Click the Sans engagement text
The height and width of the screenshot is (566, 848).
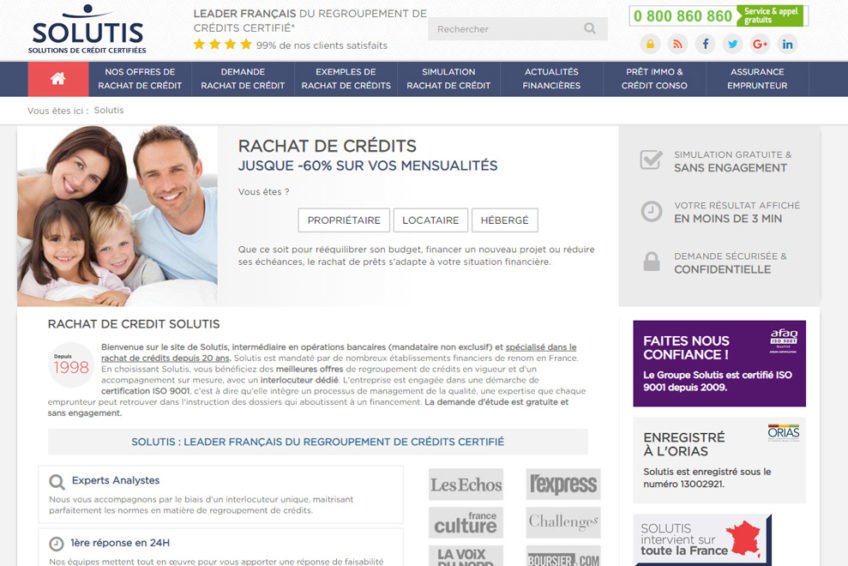[730, 168]
